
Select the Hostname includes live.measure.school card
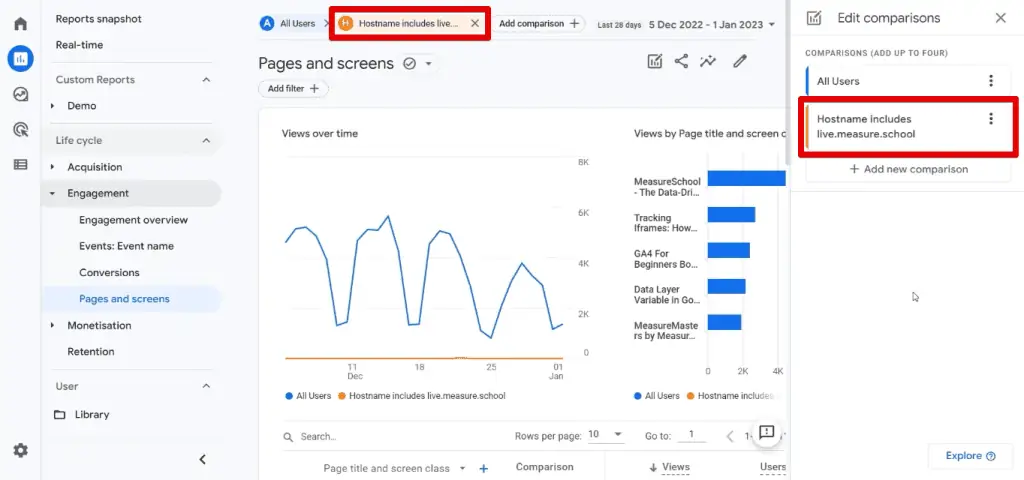[908, 127]
